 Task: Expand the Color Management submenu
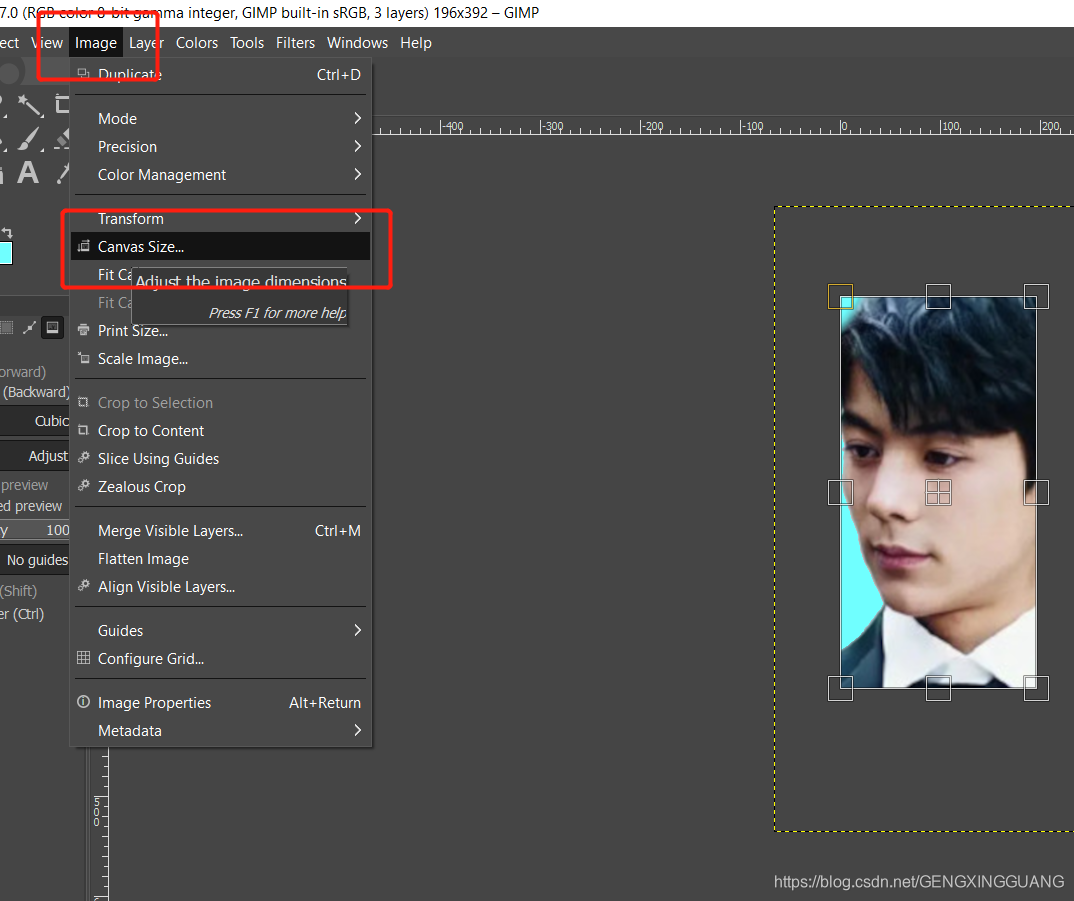(221, 175)
